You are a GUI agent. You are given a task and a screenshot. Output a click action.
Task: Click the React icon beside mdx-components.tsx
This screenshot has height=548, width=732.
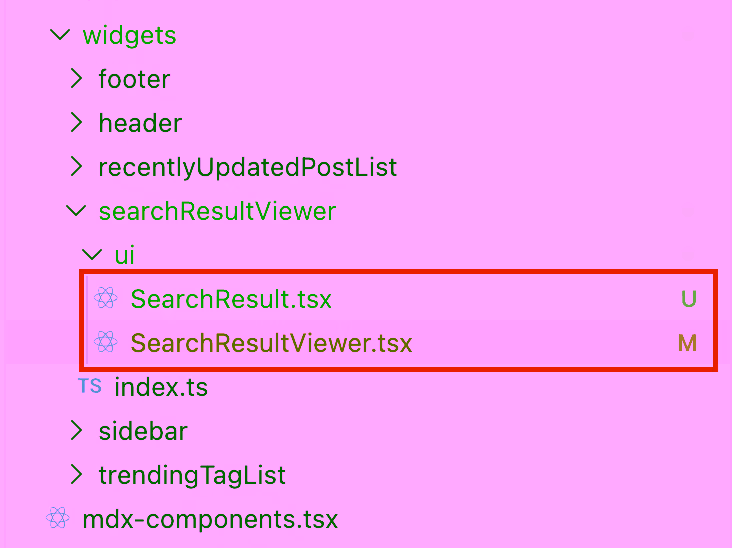(x=57, y=519)
